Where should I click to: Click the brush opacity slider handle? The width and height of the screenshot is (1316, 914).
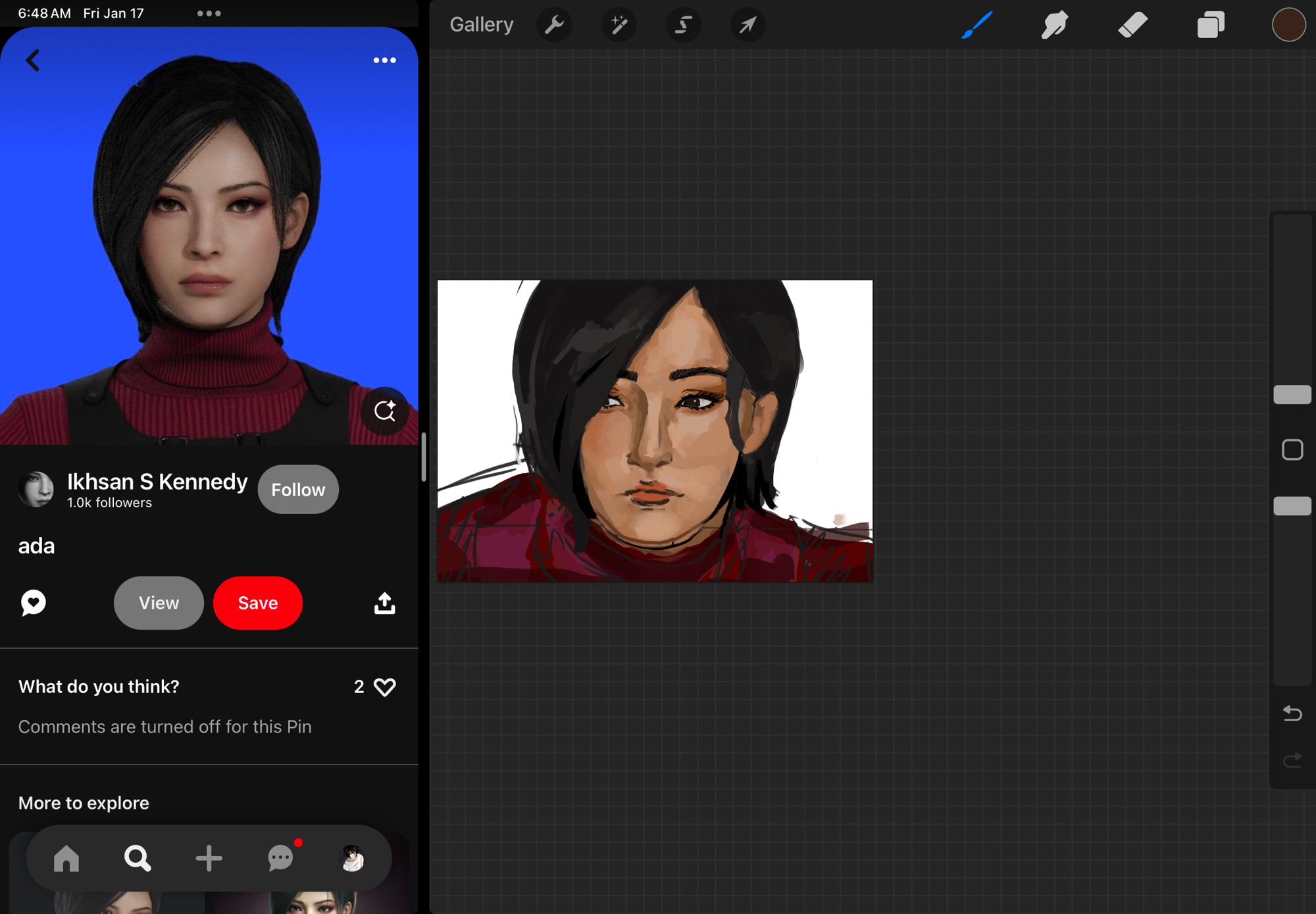click(x=1292, y=505)
